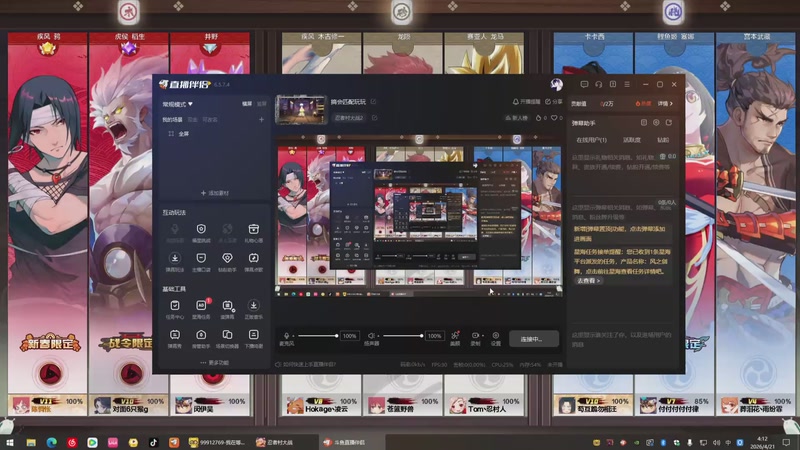Viewport: 800px width, 450px height.
Task: Click the 新人榜 ranking button
Action: click(x=516, y=118)
